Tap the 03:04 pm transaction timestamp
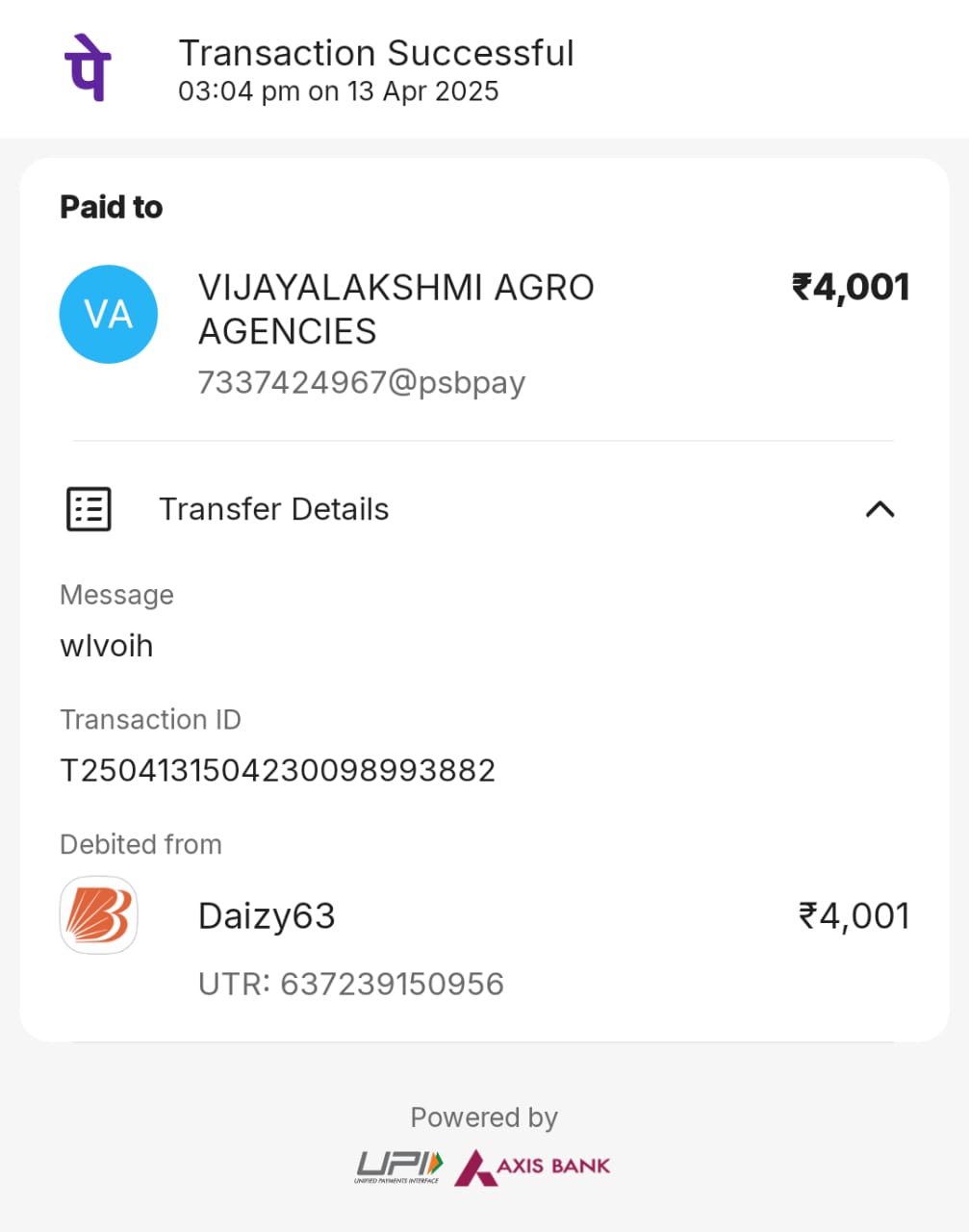Screen dimensions: 969x1232 click(x=338, y=91)
